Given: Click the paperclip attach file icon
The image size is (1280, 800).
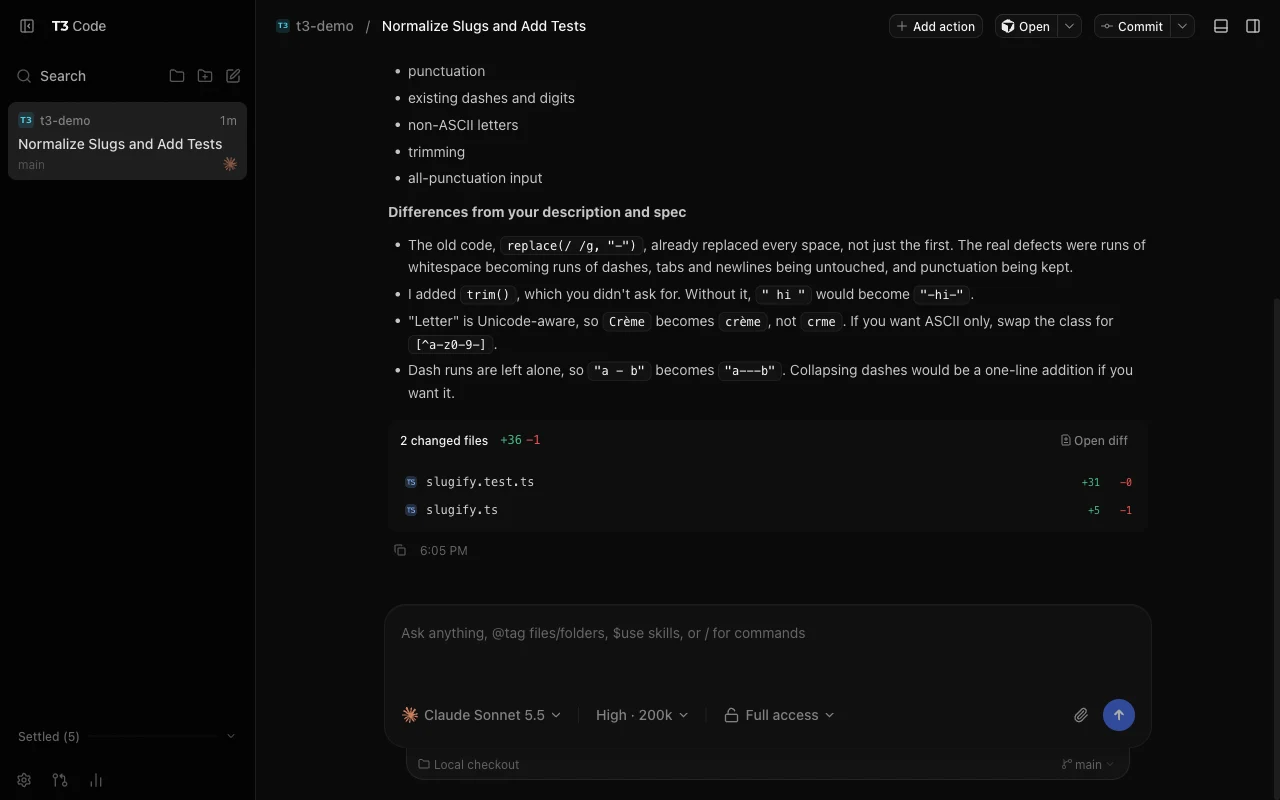Looking at the screenshot, I should (1081, 715).
